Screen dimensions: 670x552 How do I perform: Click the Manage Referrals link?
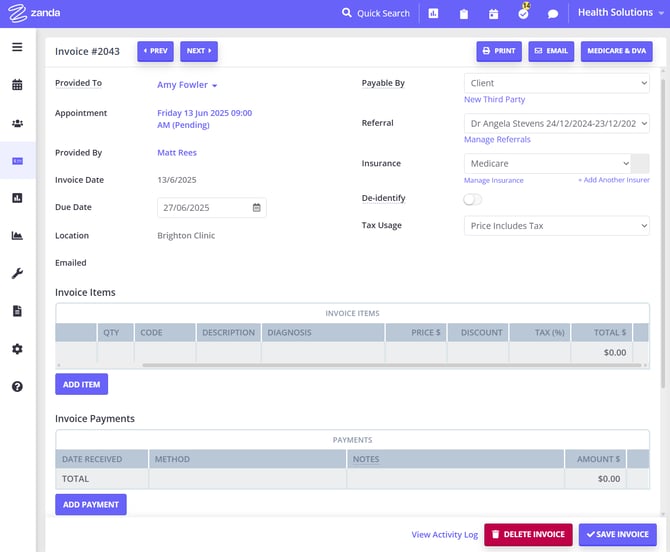click(x=497, y=140)
